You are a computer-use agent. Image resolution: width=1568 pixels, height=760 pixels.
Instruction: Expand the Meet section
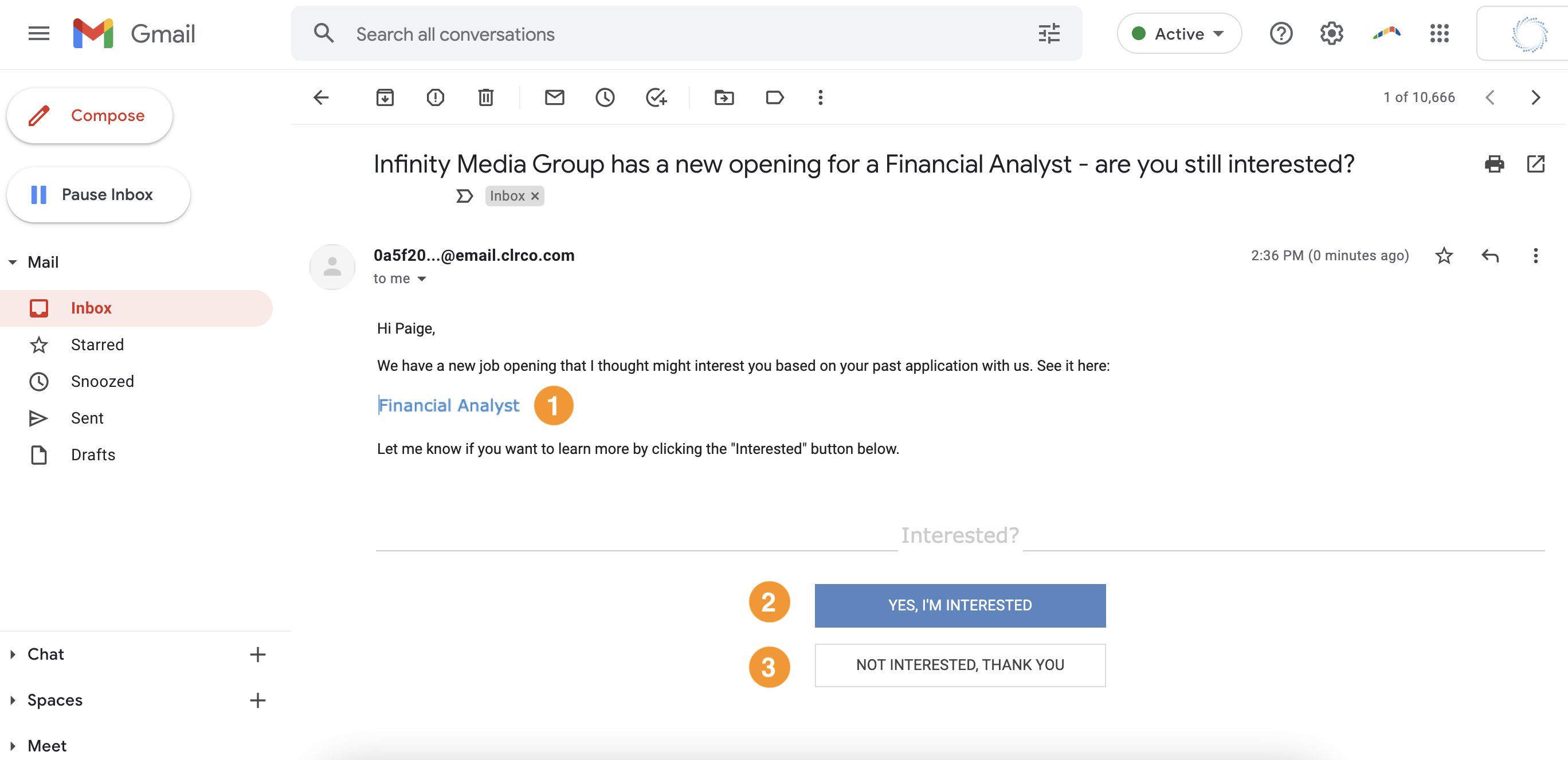[13, 745]
